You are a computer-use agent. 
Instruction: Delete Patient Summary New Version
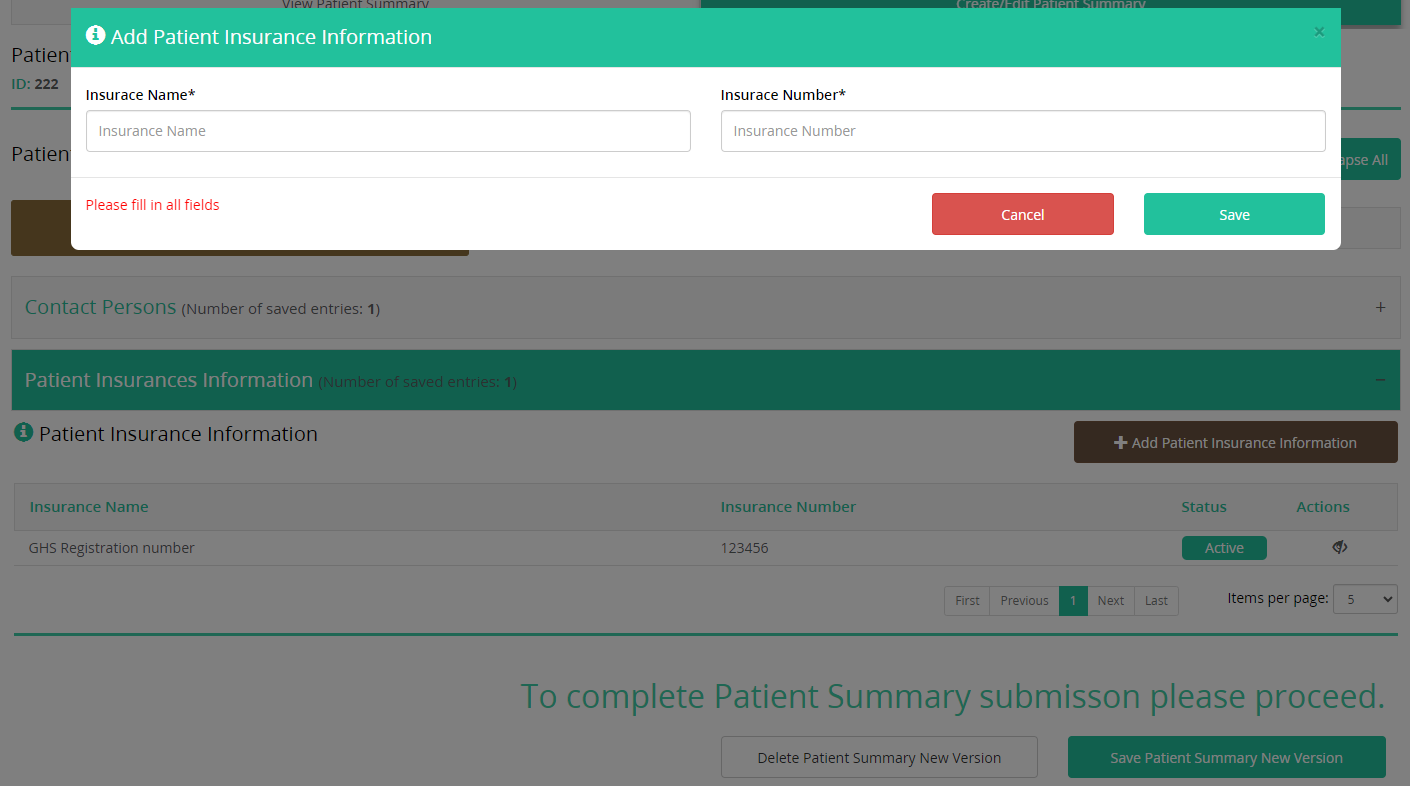pyautogui.click(x=879, y=757)
